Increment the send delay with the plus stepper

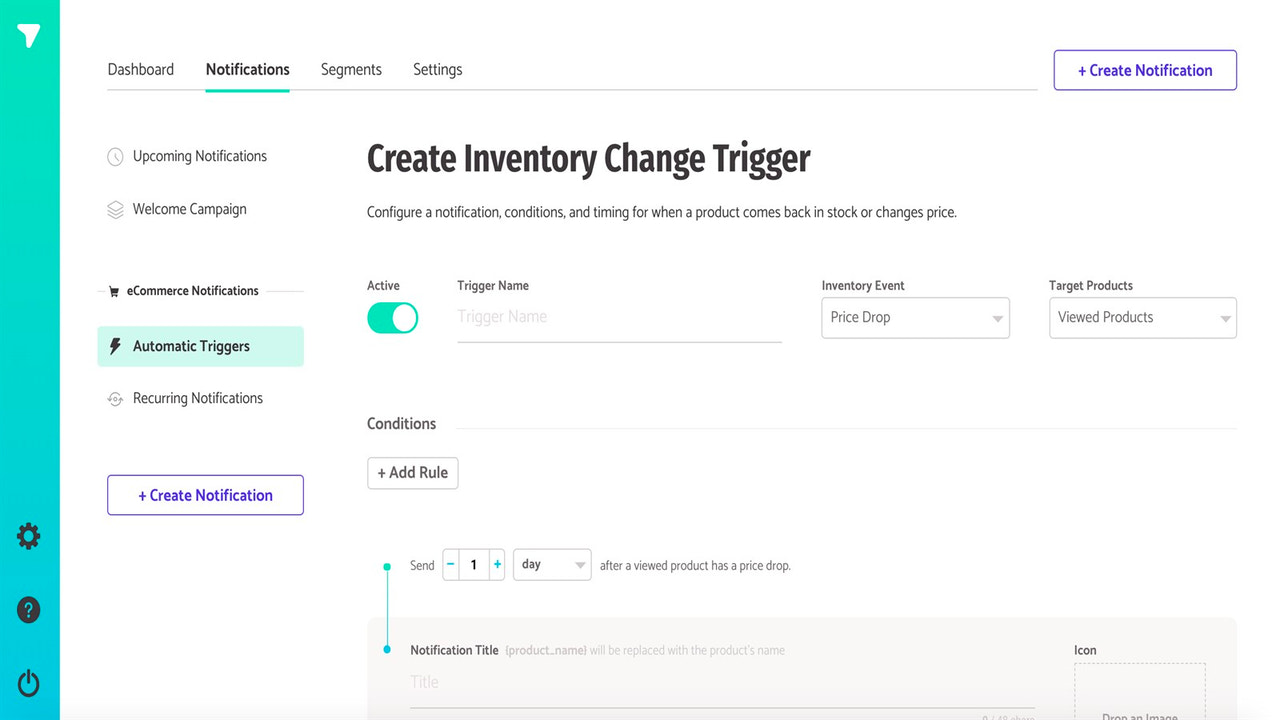pos(497,564)
